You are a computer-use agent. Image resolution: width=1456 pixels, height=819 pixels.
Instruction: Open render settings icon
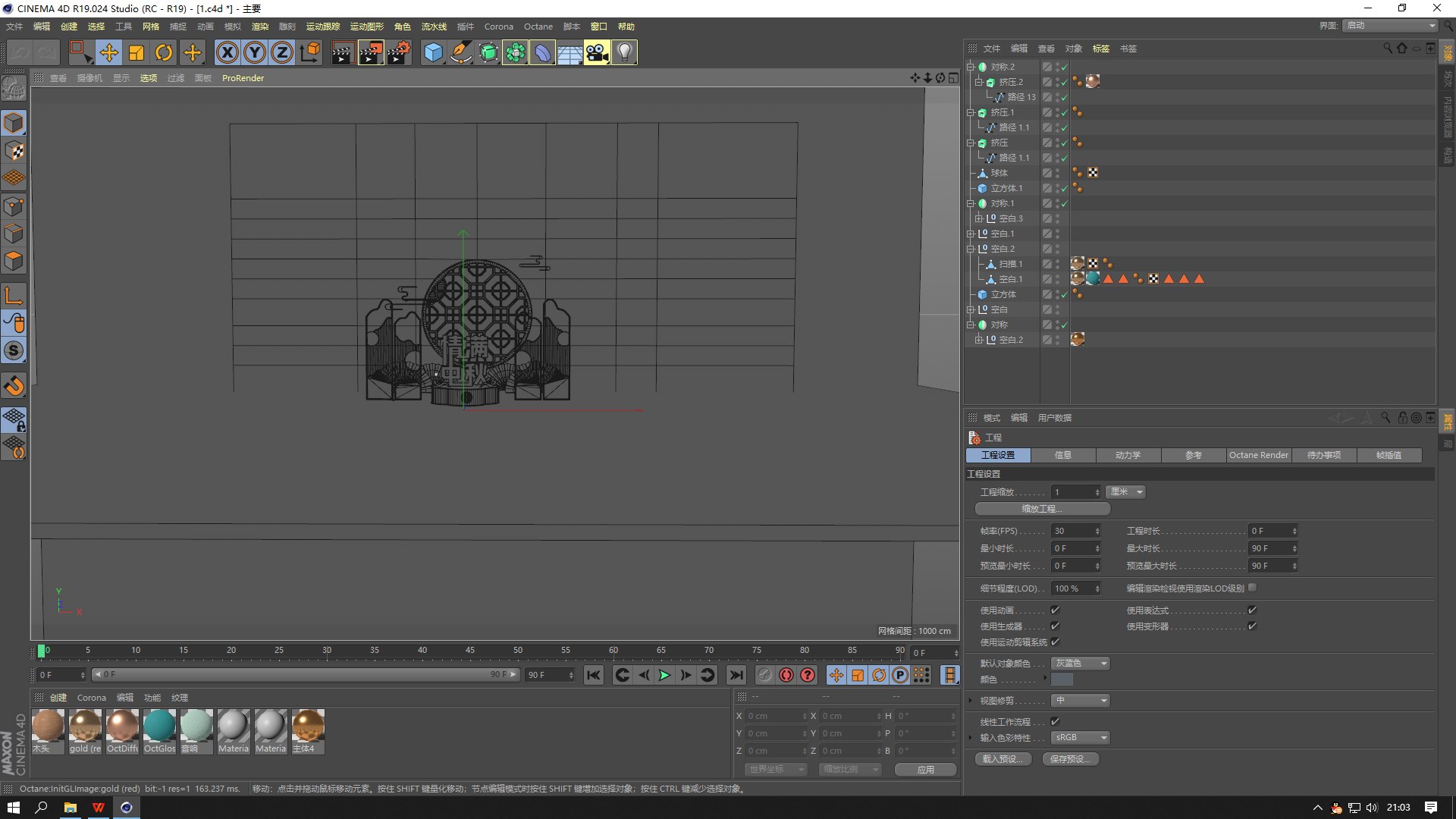point(399,52)
